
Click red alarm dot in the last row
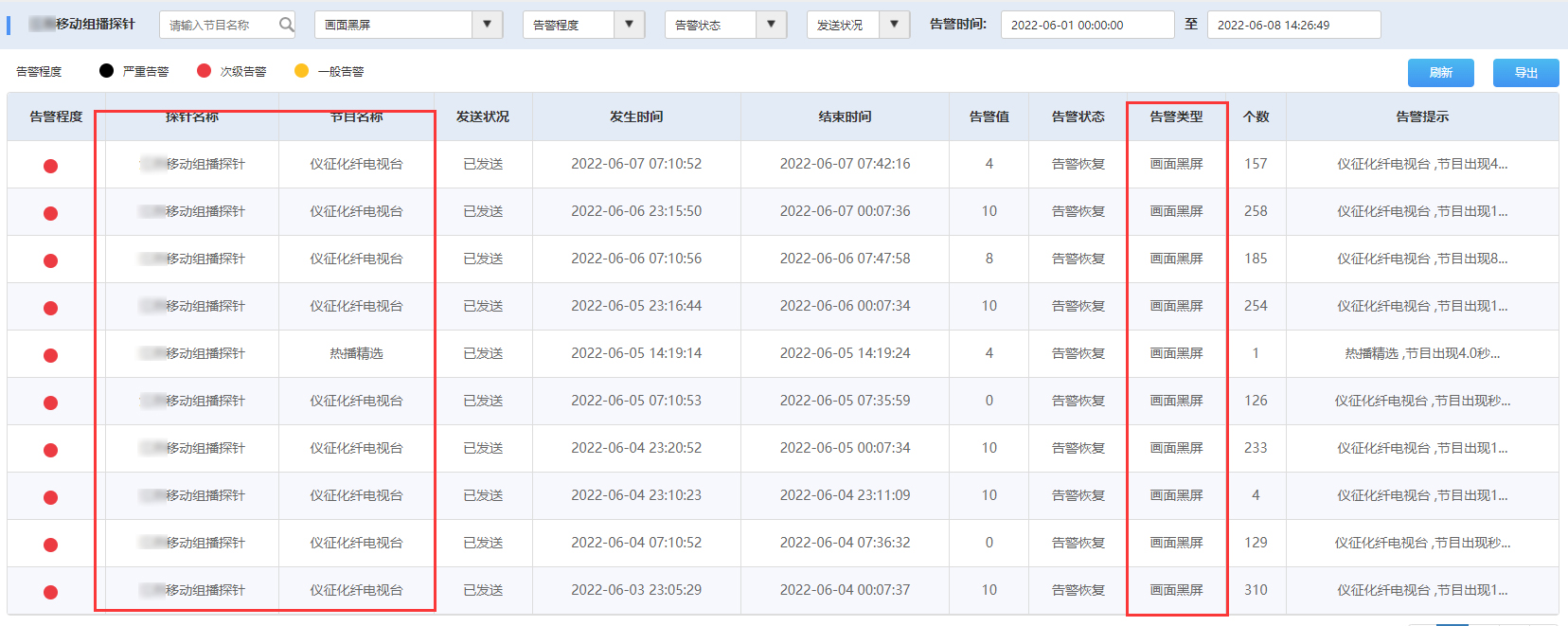coord(51,592)
